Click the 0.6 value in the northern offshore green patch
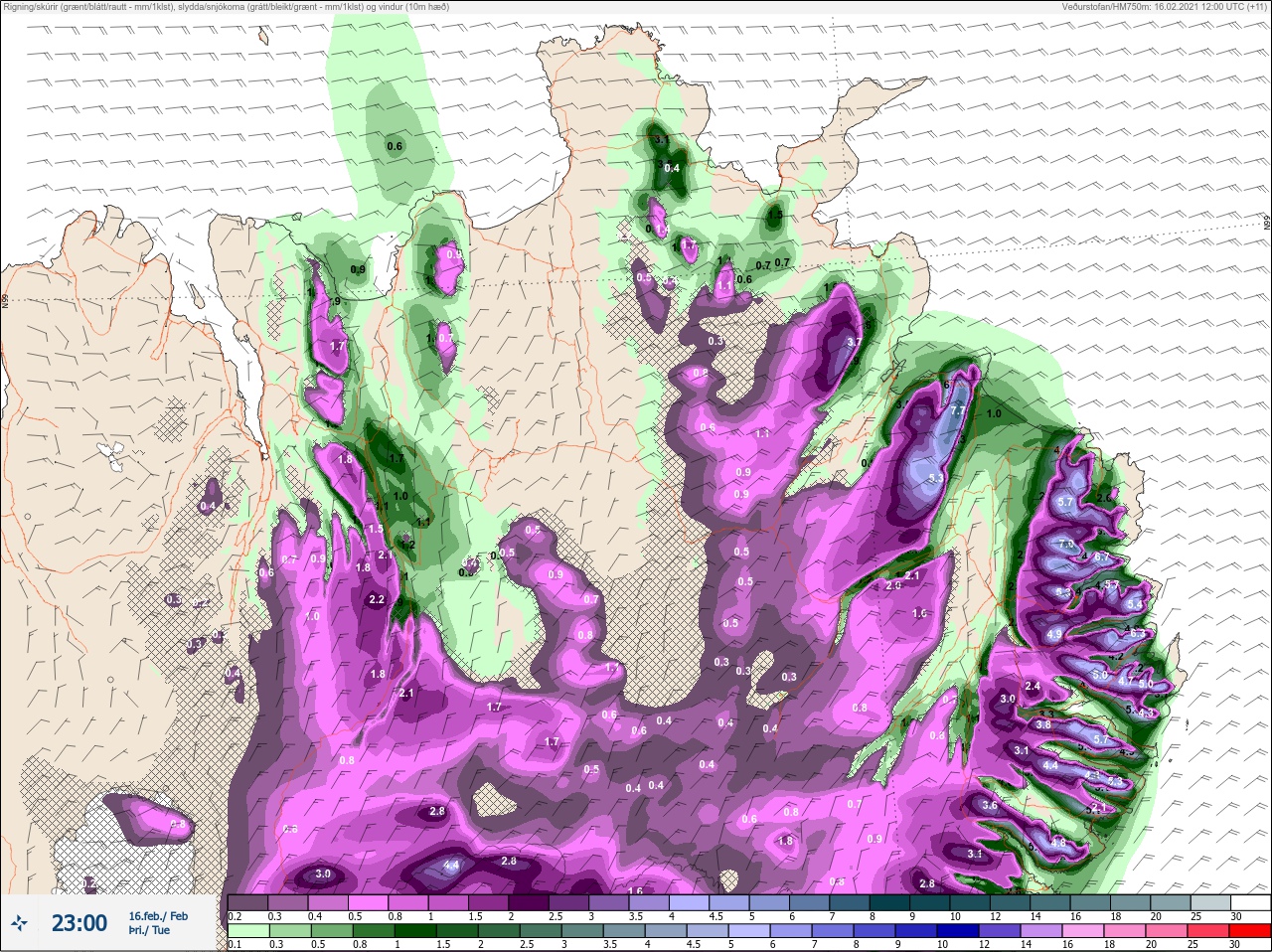Viewport: 1272px width, 952px height. point(395,146)
